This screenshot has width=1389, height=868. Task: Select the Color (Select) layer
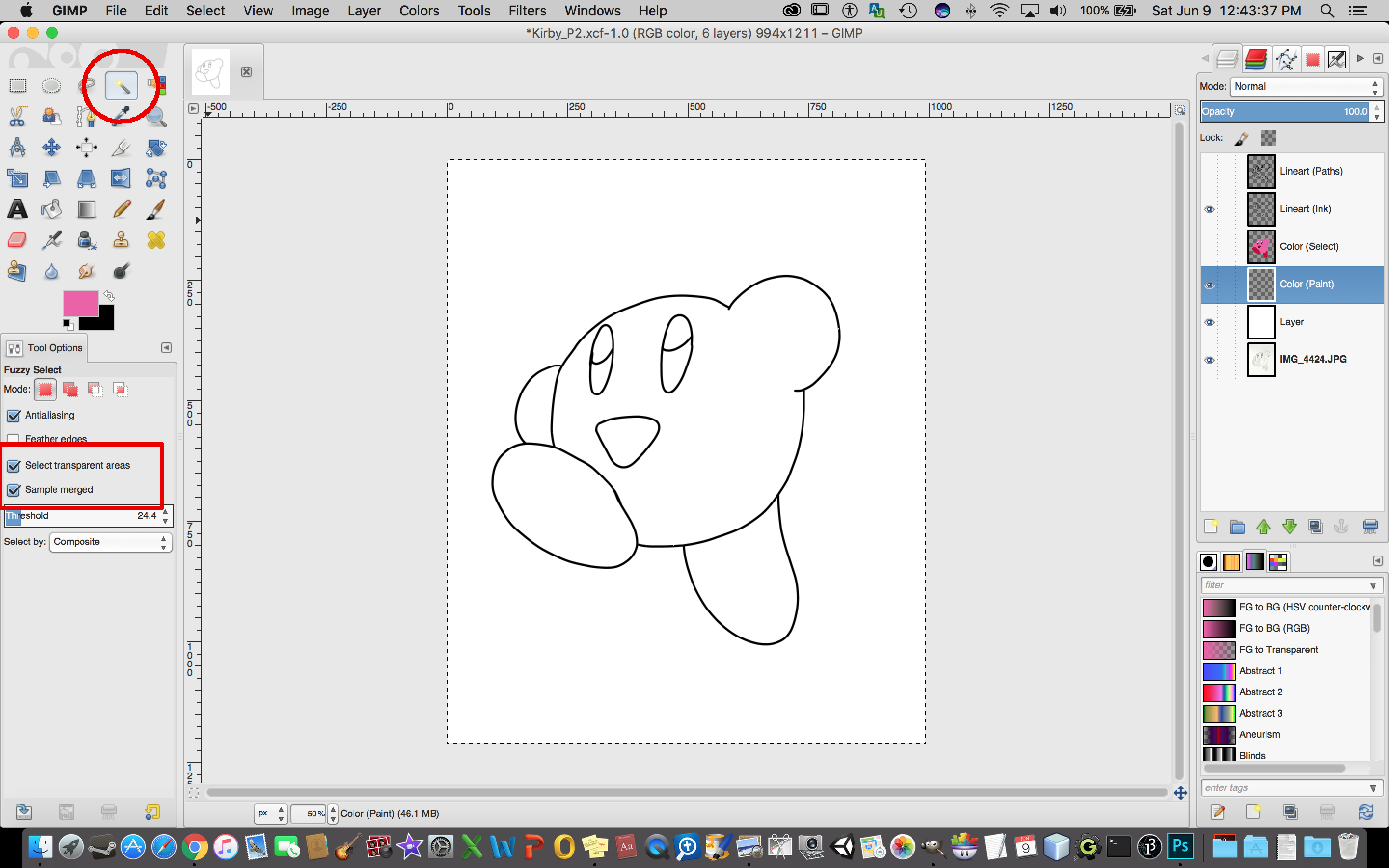(x=1292, y=247)
